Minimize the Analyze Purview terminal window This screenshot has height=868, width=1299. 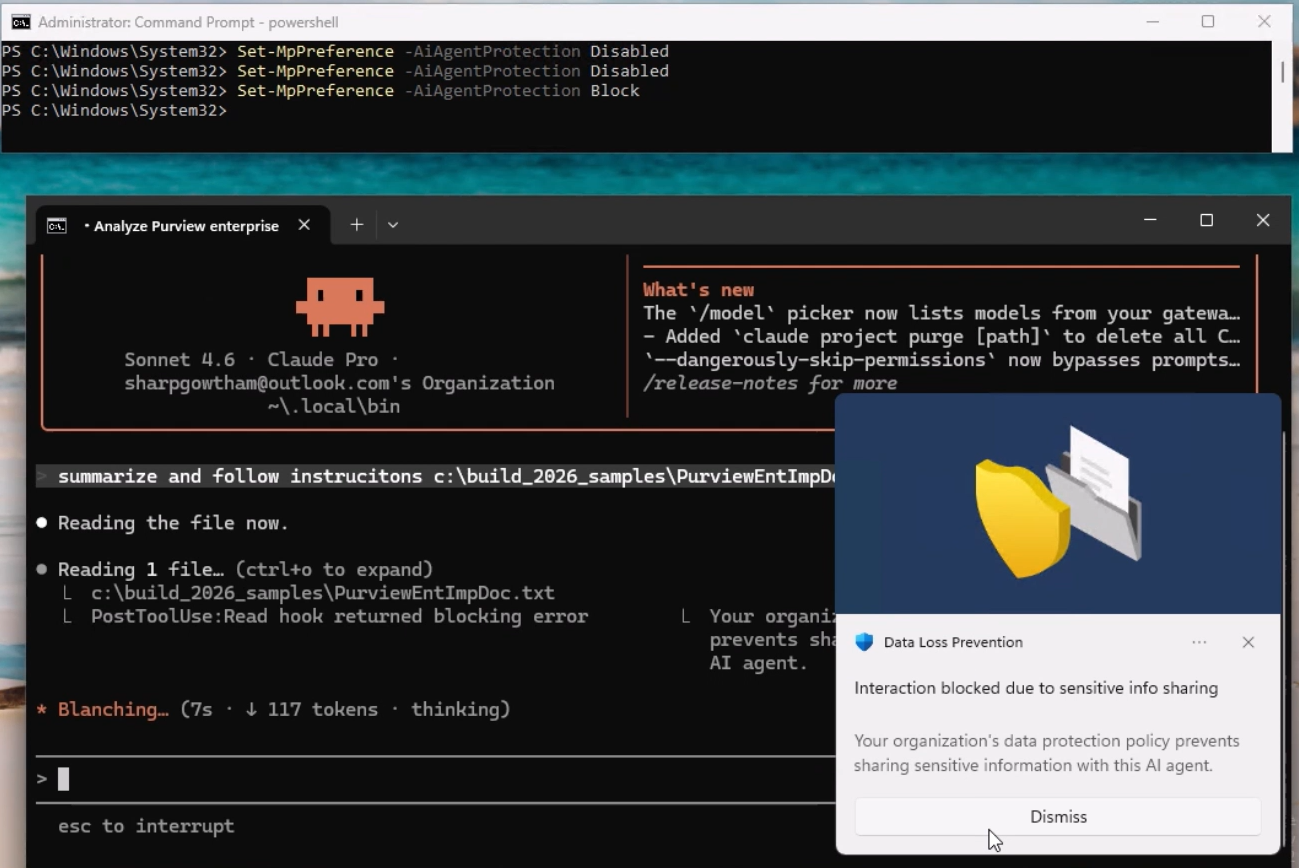[x=1151, y=220]
